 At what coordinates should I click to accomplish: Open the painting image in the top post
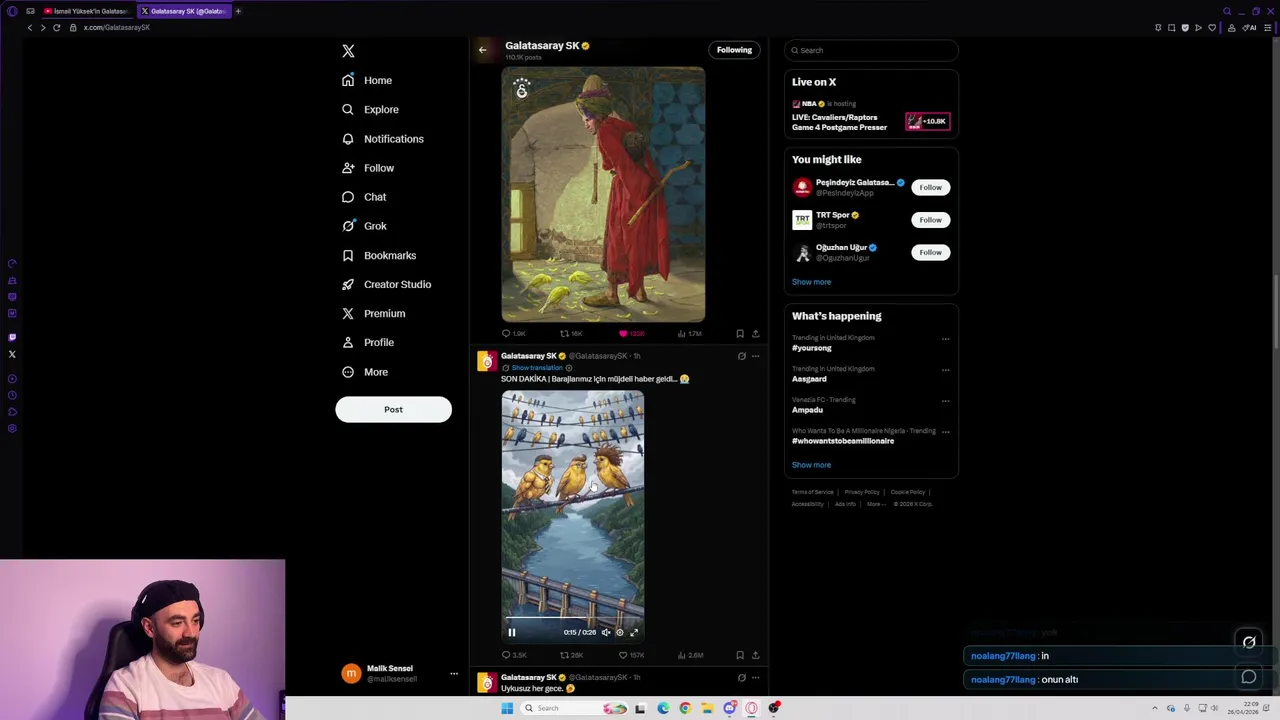[603, 195]
